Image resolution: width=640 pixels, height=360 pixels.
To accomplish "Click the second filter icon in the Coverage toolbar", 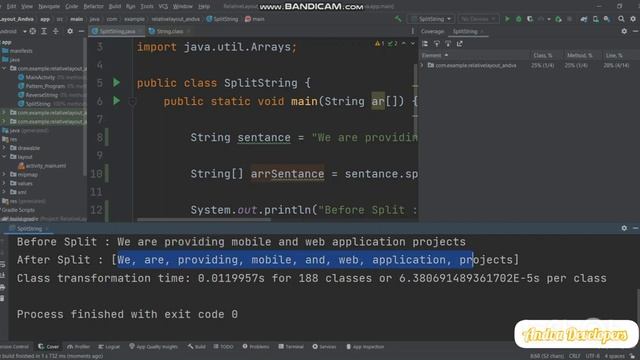I will 448,44.
